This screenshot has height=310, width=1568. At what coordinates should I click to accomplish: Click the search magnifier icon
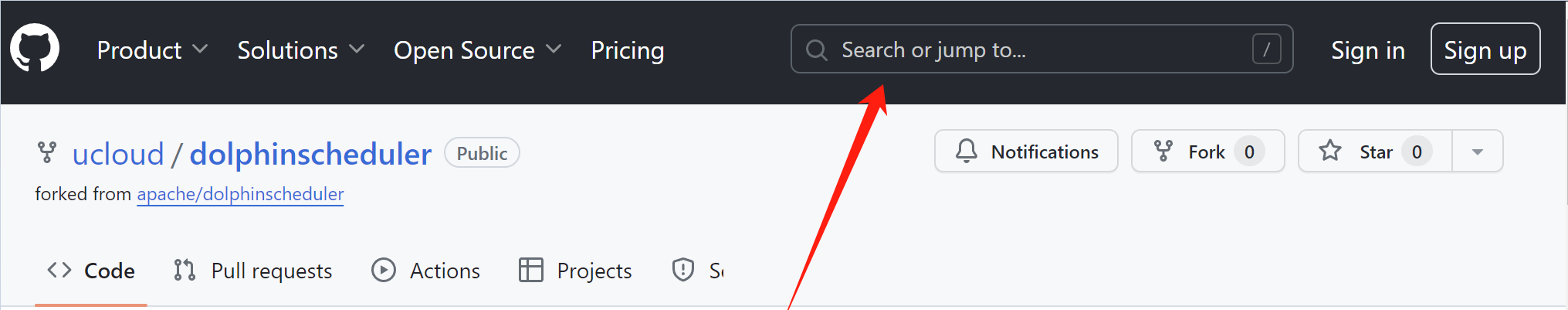point(816,50)
